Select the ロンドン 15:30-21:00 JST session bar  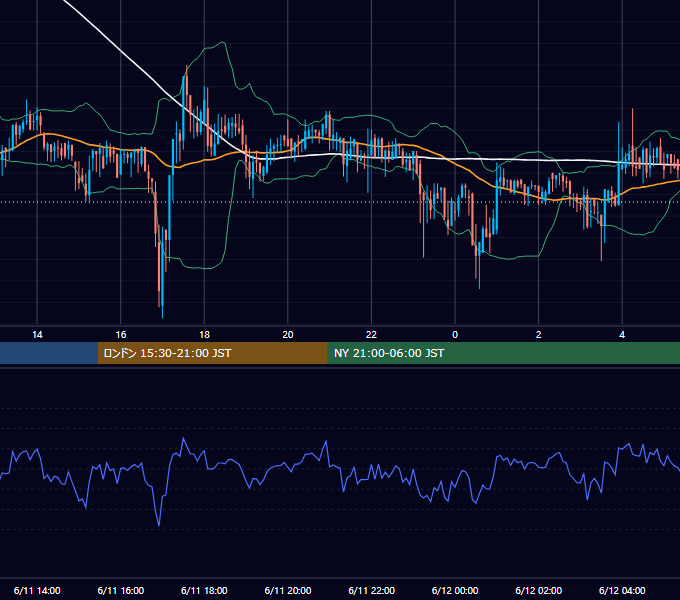coord(212,353)
